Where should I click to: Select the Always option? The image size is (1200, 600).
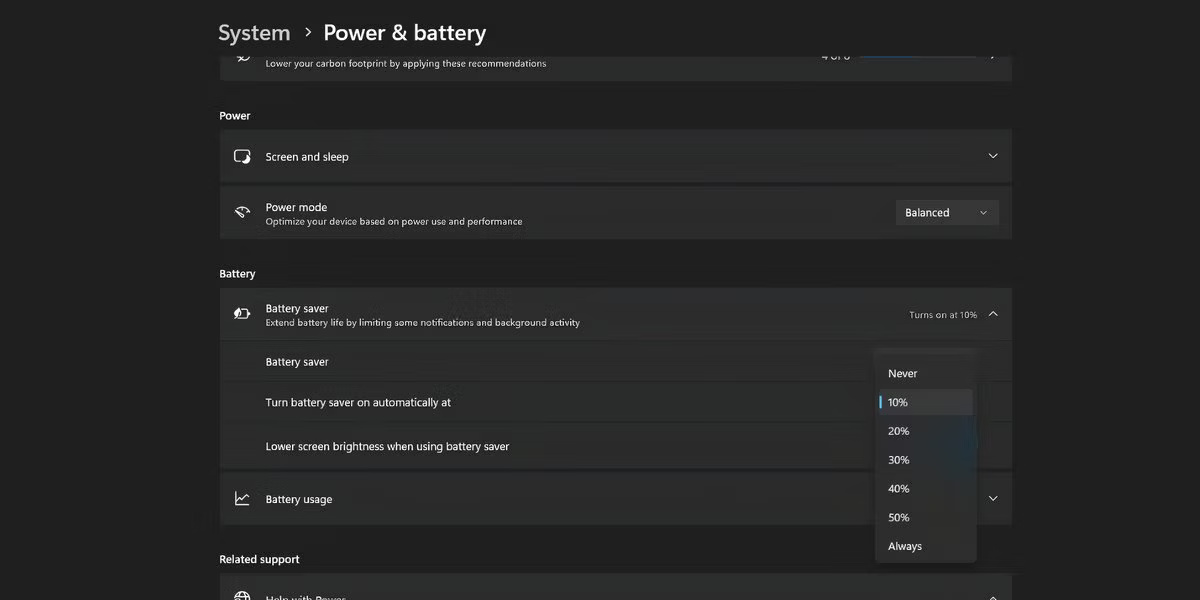point(925,545)
